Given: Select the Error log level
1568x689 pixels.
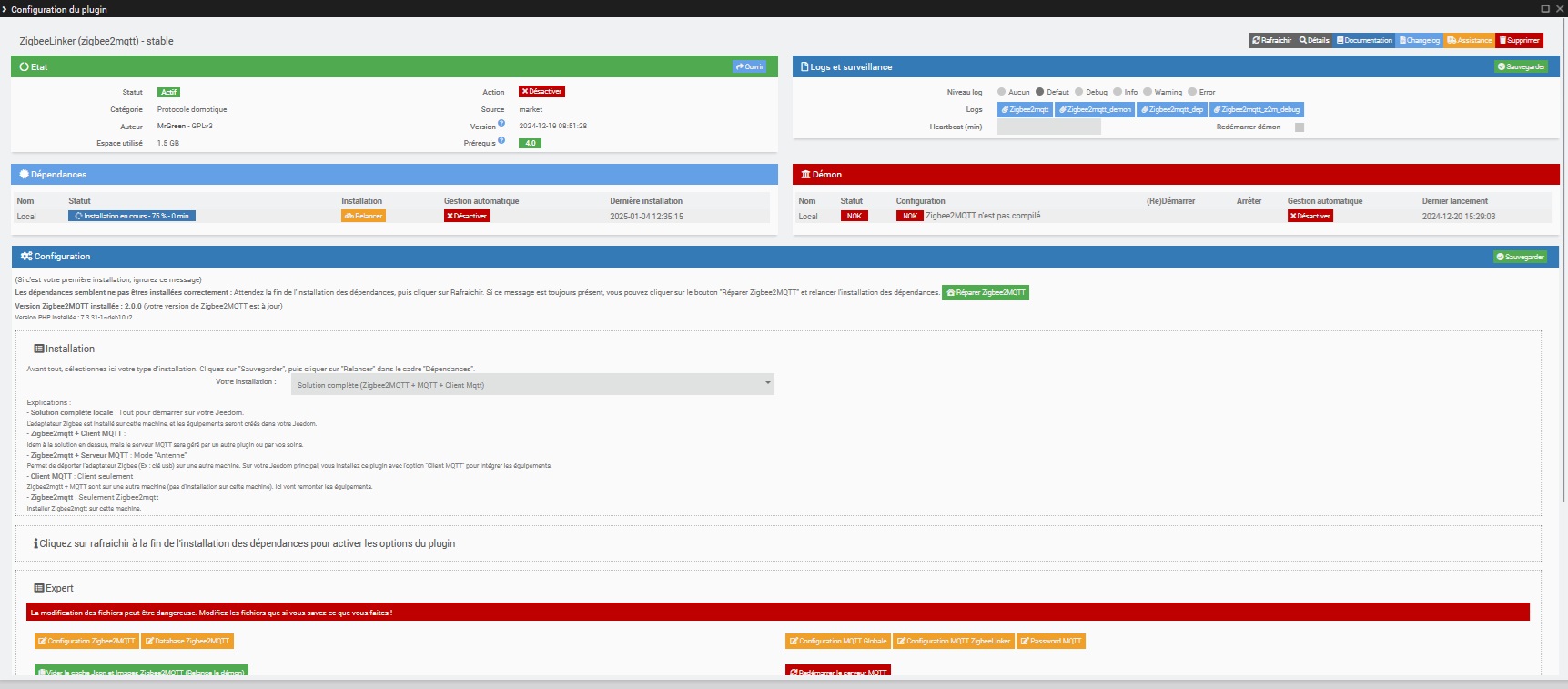Looking at the screenshot, I should click(x=1192, y=92).
